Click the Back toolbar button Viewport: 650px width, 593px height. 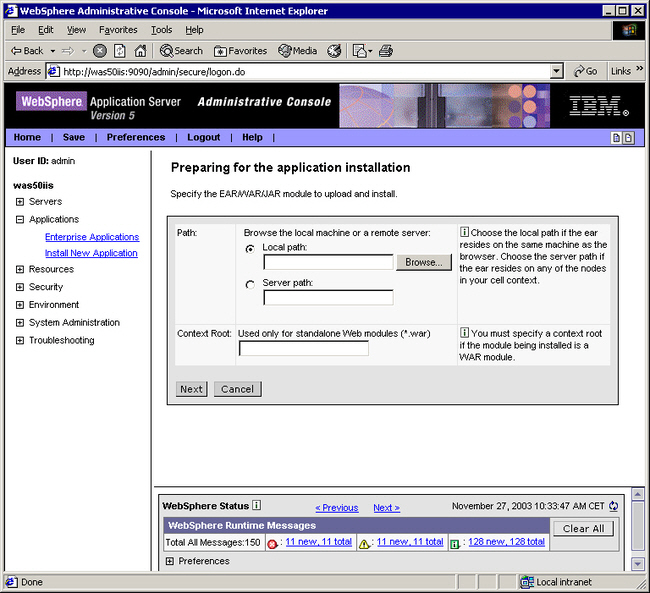click(27, 51)
